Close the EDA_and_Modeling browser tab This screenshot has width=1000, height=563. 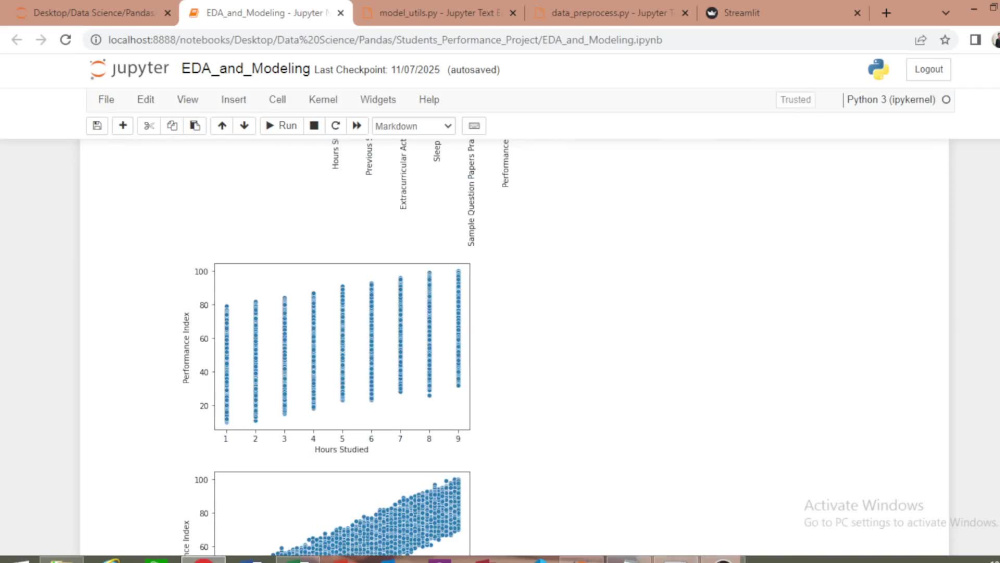(341, 13)
